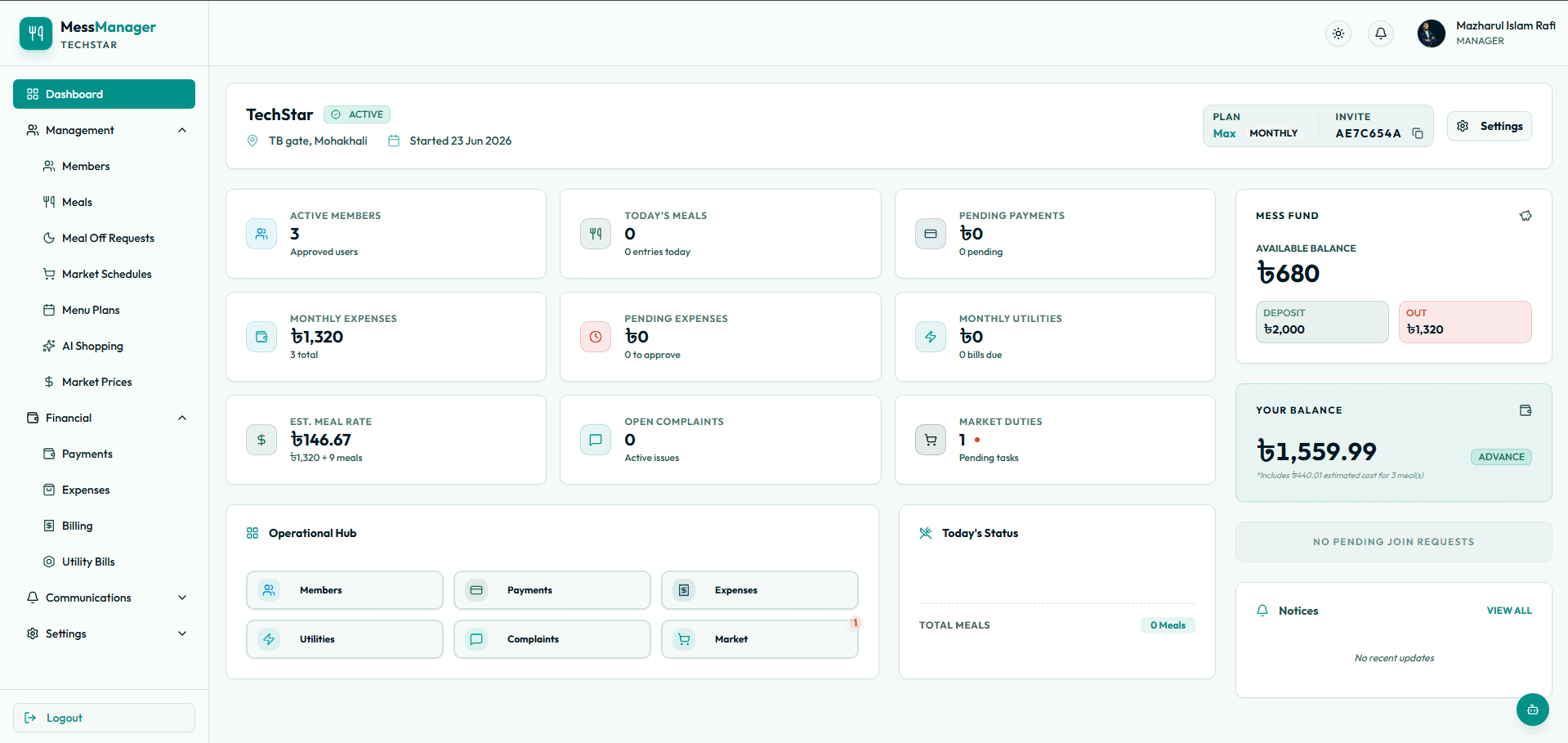Click VIEW ALL in Notices
1568x743 pixels.
coord(1509,611)
